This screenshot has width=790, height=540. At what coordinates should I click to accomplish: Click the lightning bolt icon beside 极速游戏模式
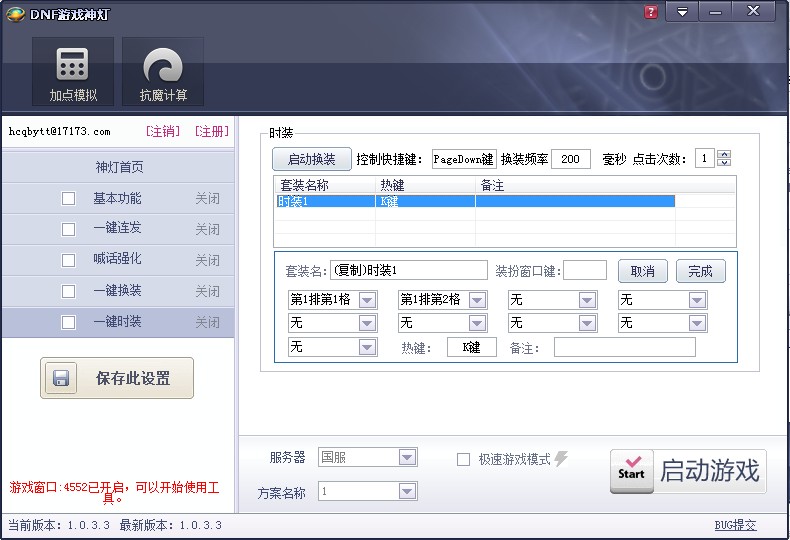561,459
